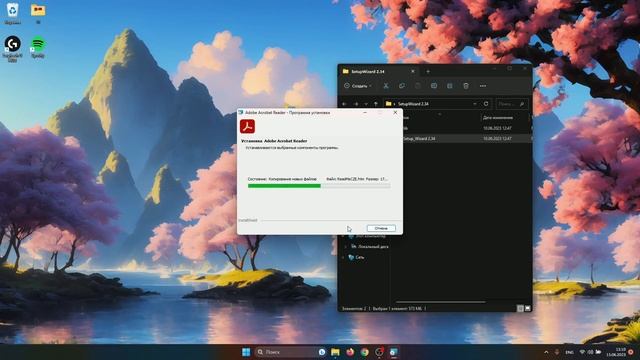The image size is (640, 360).
Task: Open the yellow folder desktop icon
Action: click(38, 13)
